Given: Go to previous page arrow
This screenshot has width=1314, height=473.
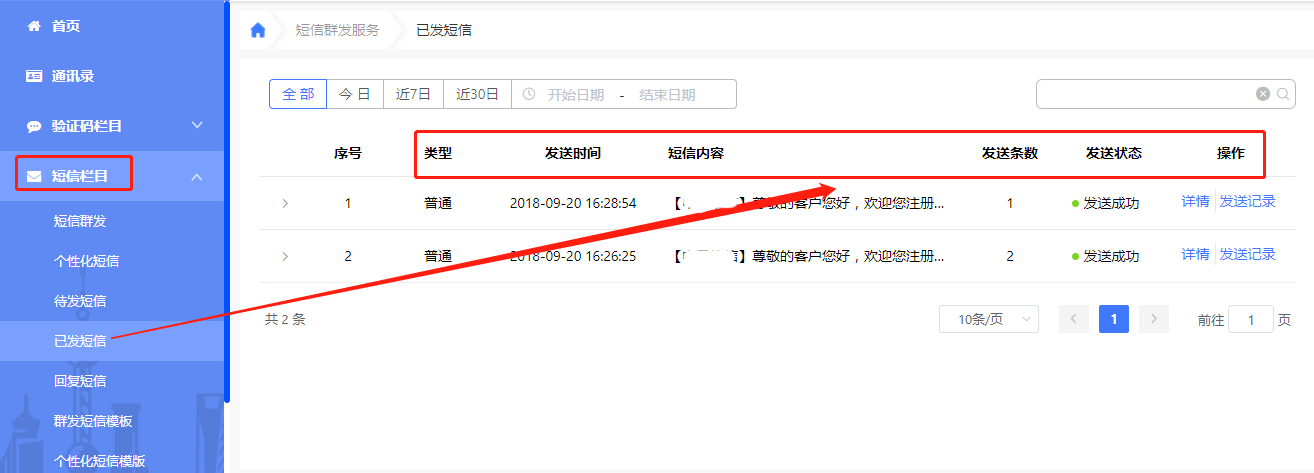Looking at the screenshot, I should [x=1074, y=319].
